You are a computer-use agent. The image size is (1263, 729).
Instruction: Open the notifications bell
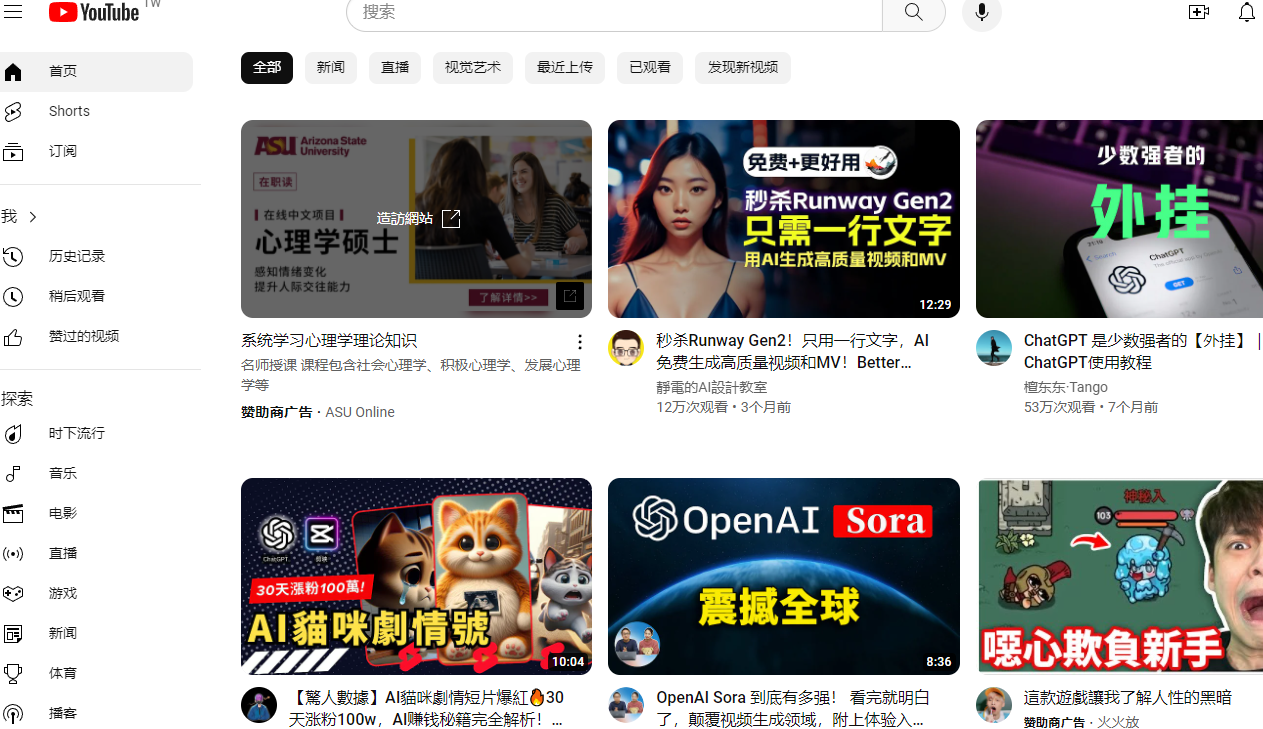click(x=1247, y=12)
